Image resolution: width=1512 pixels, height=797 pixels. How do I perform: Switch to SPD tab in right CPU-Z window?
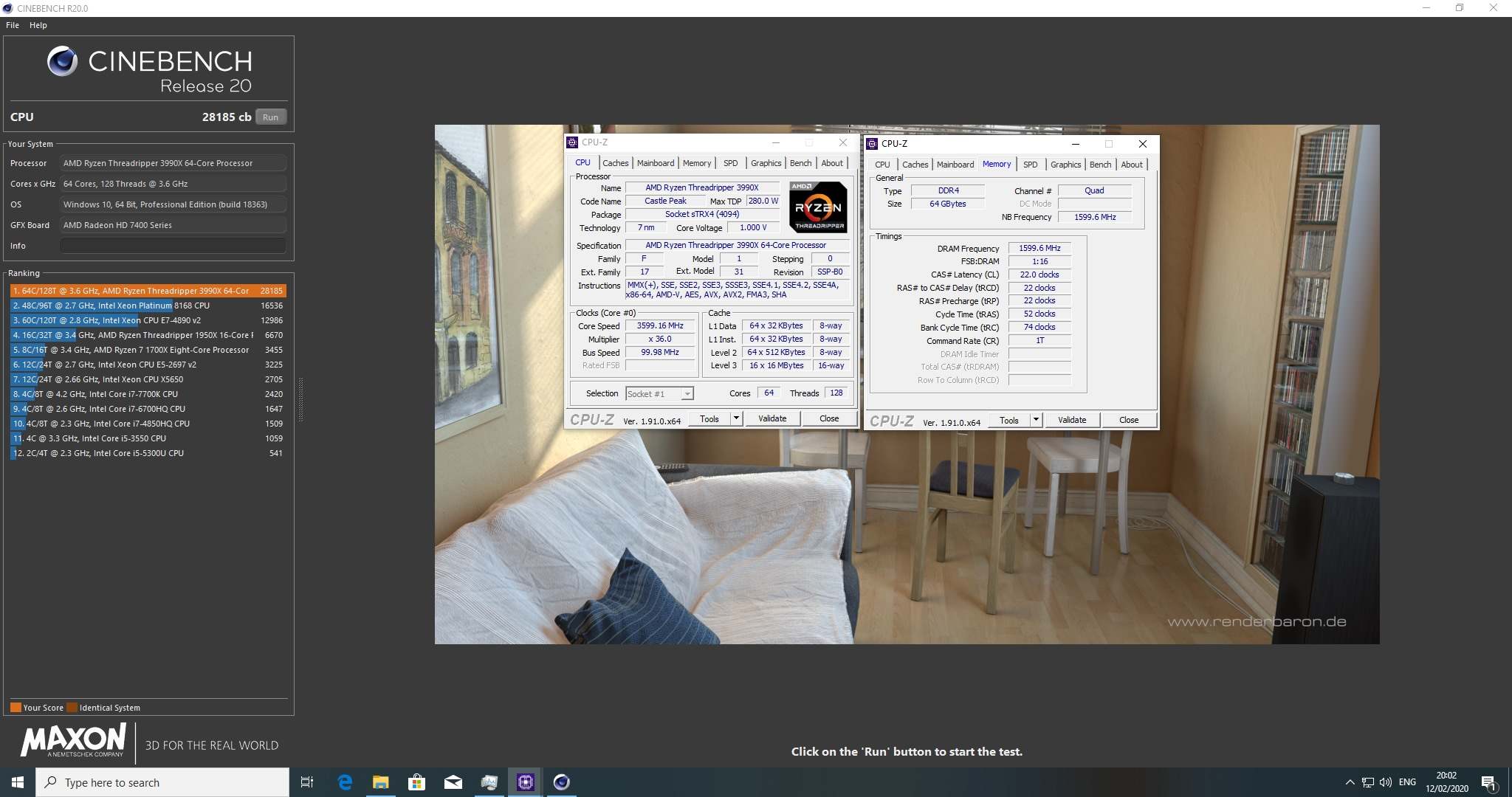1030,165
